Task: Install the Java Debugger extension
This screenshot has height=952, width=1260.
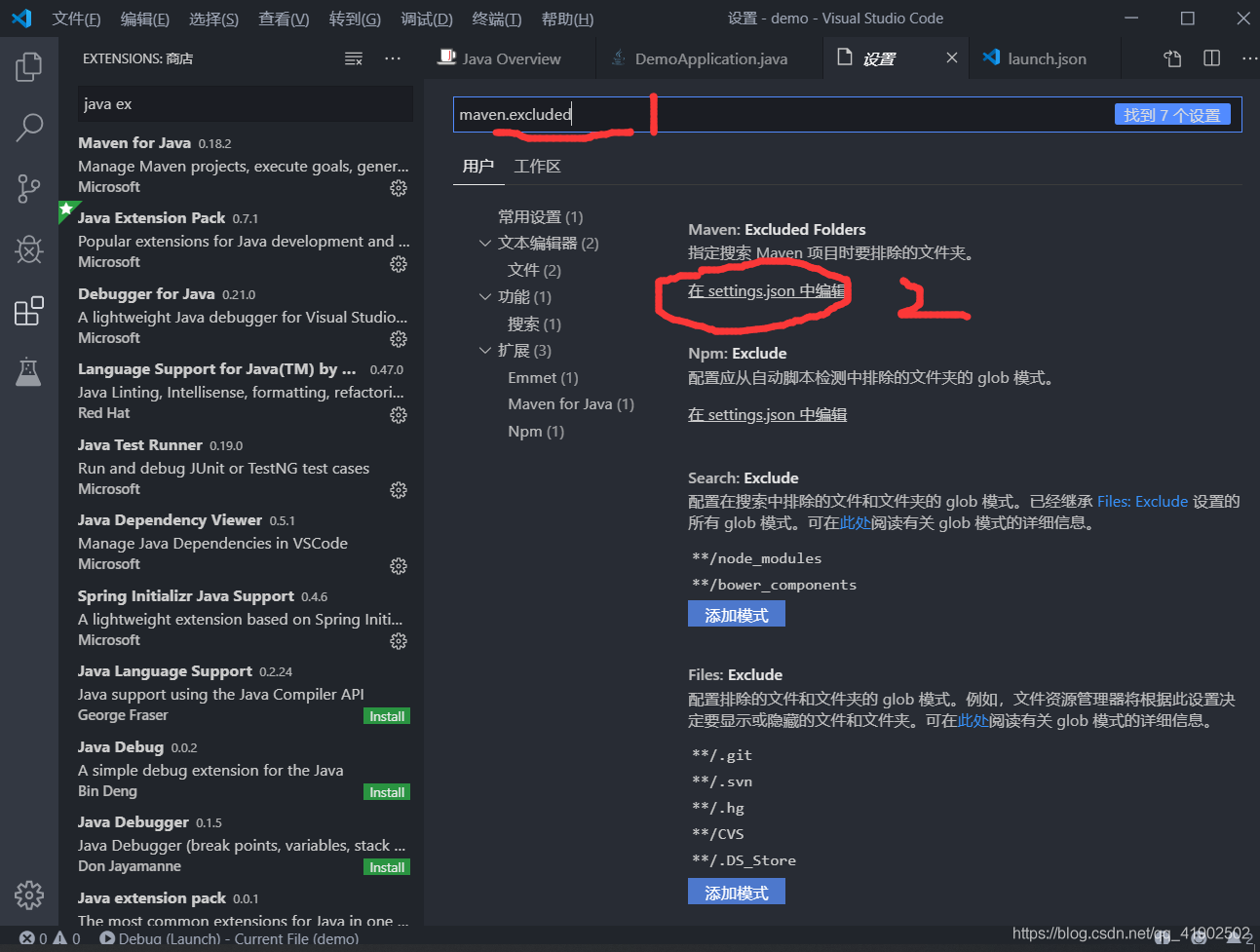Action: 387,867
